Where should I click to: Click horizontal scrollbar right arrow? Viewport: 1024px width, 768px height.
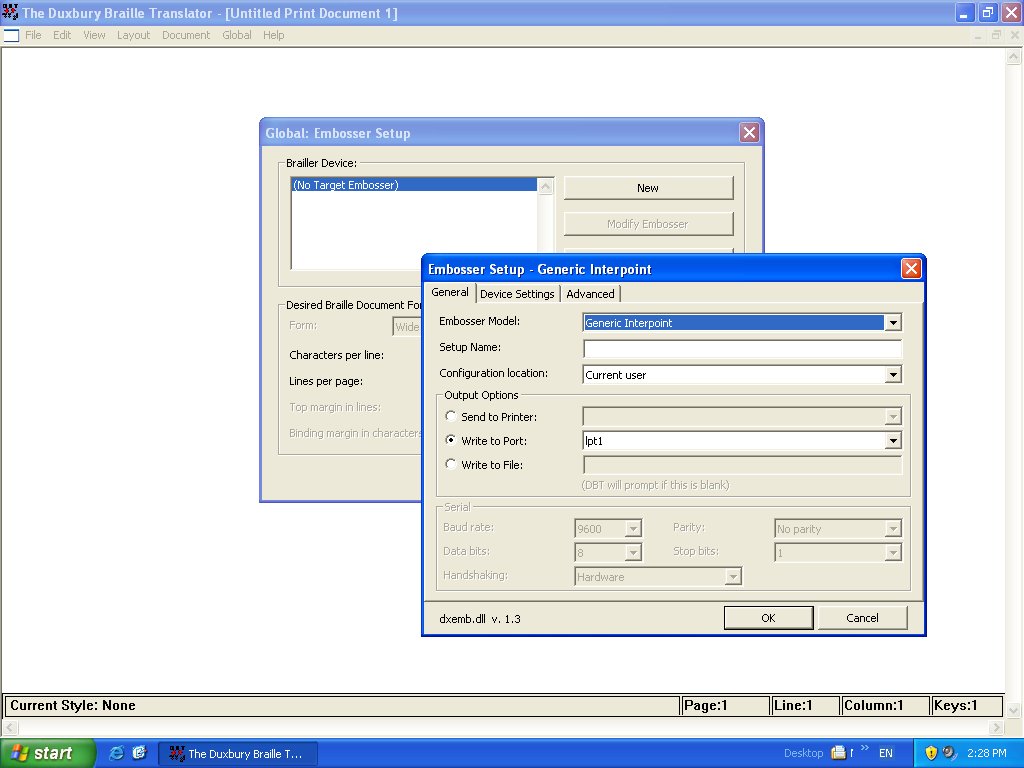click(996, 727)
